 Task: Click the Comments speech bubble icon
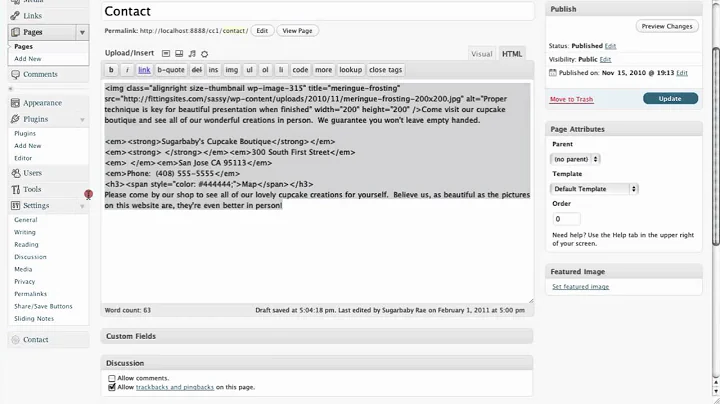coord(15,74)
